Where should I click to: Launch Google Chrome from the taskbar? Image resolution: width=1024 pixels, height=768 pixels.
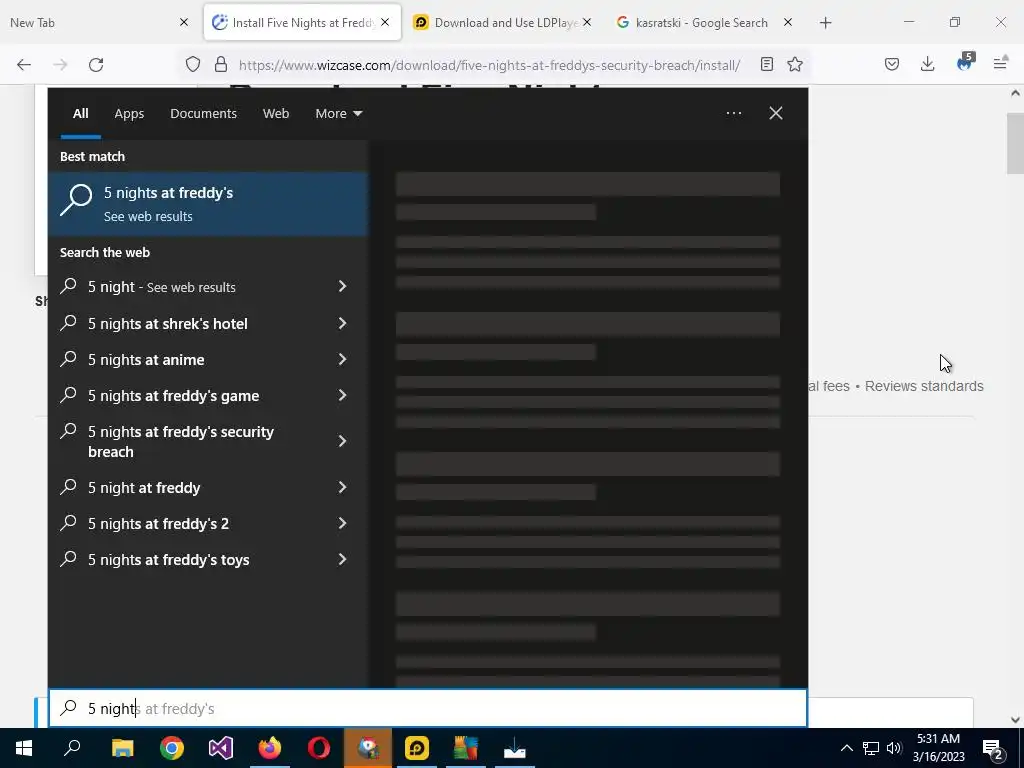point(172,748)
